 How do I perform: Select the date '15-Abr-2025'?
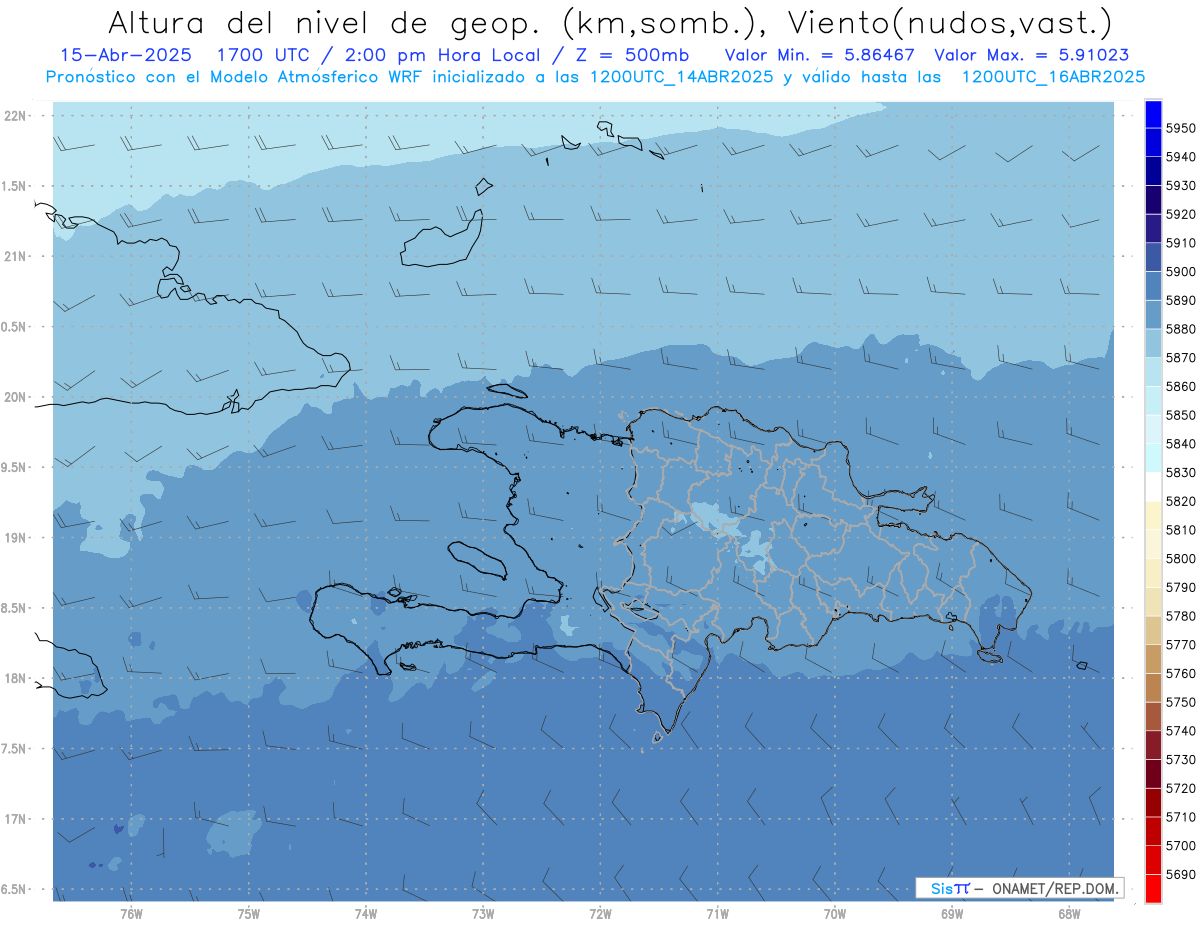pos(125,55)
